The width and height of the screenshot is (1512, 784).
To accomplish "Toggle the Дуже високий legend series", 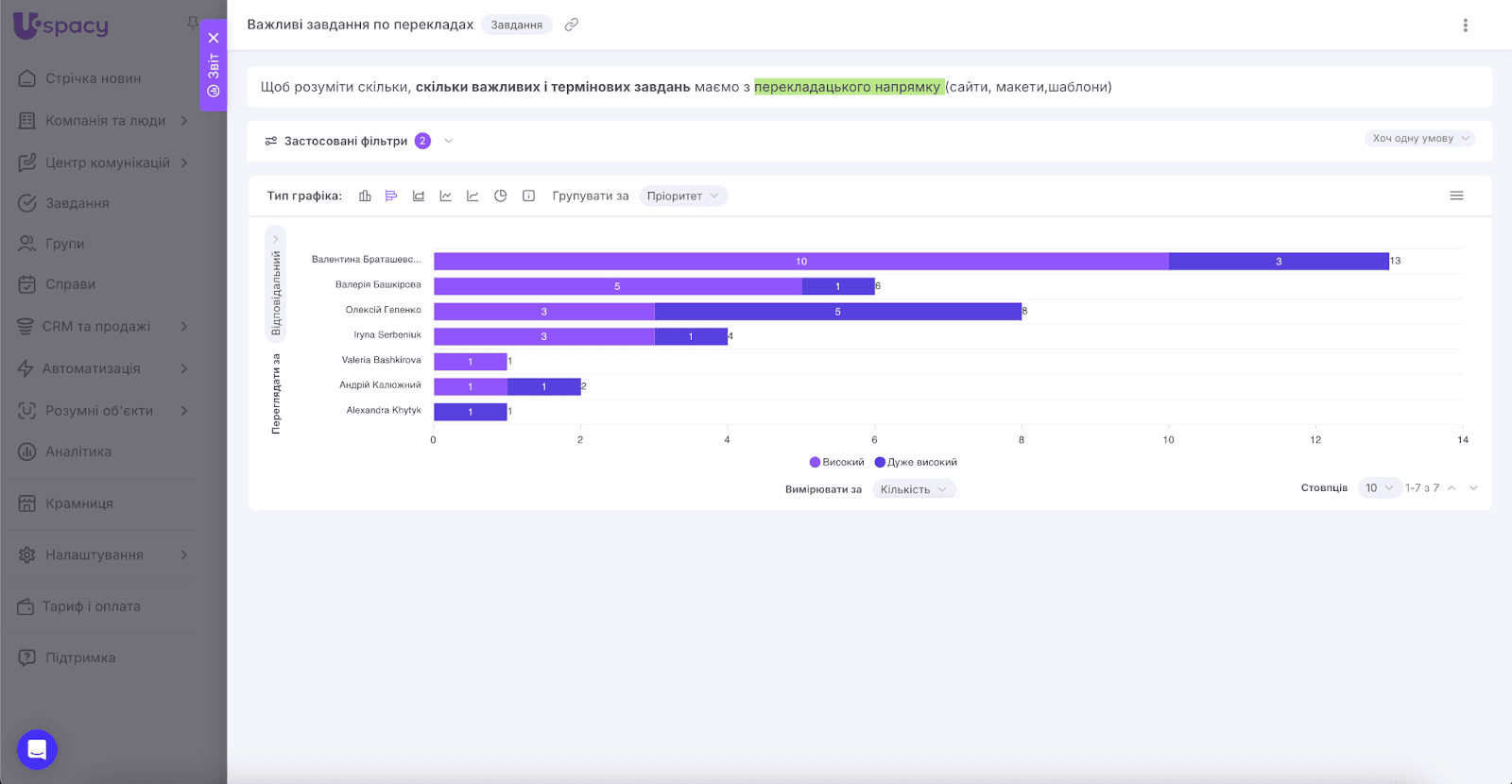I will (916, 462).
